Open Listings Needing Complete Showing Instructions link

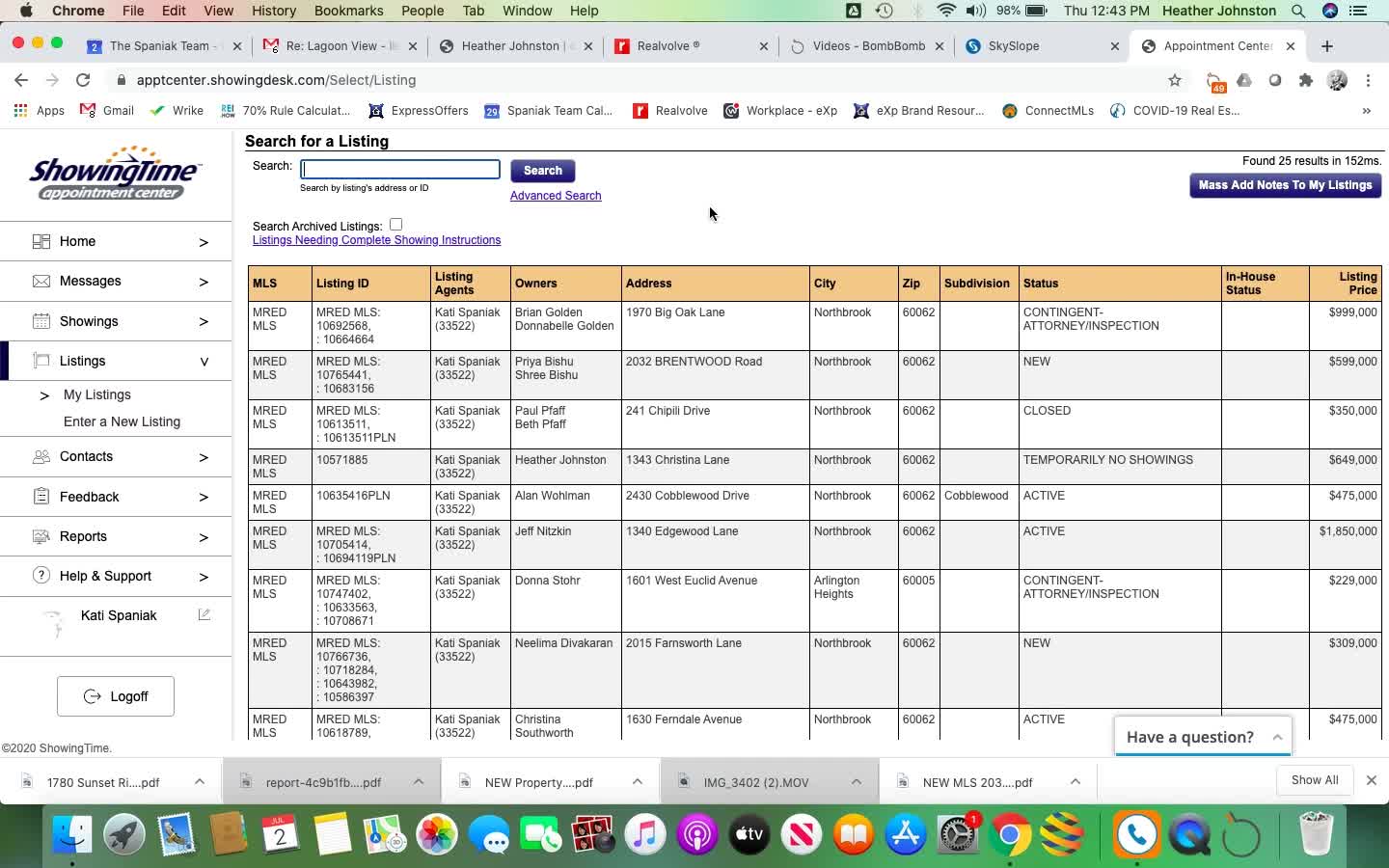tap(376, 240)
